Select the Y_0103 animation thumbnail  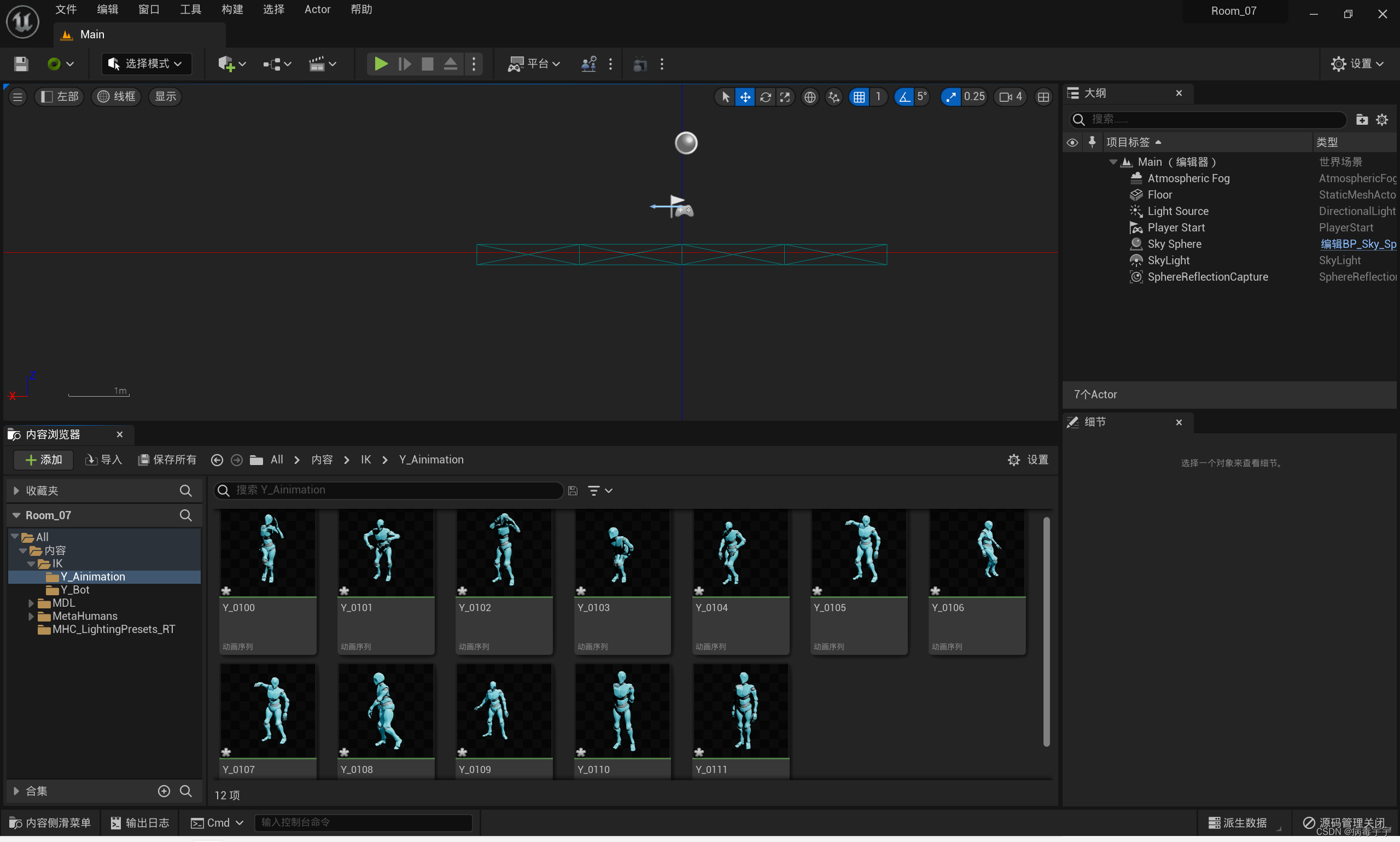(621, 553)
